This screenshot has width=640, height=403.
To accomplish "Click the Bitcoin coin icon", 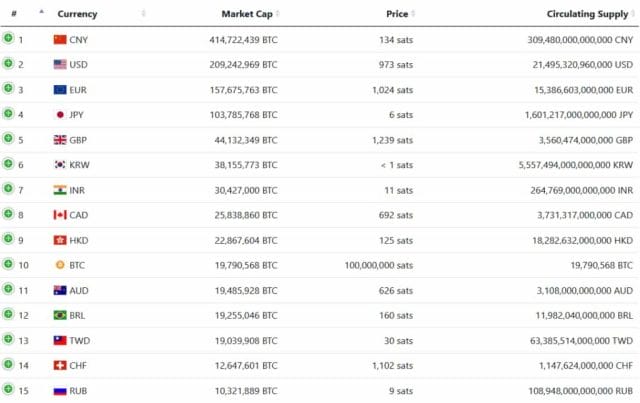I will coord(60,265).
